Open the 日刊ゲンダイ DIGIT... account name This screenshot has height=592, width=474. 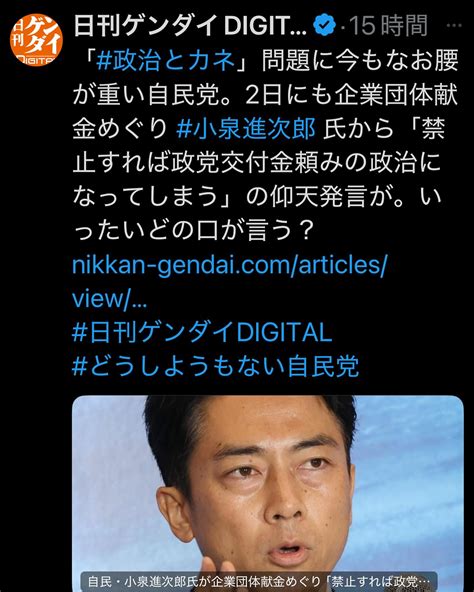(x=190, y=26)
